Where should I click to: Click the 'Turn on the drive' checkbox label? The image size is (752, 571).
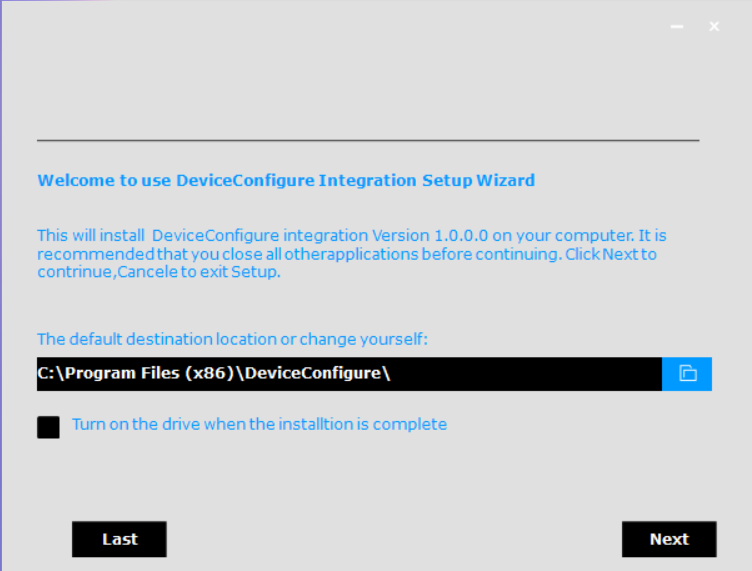point(259,424)
